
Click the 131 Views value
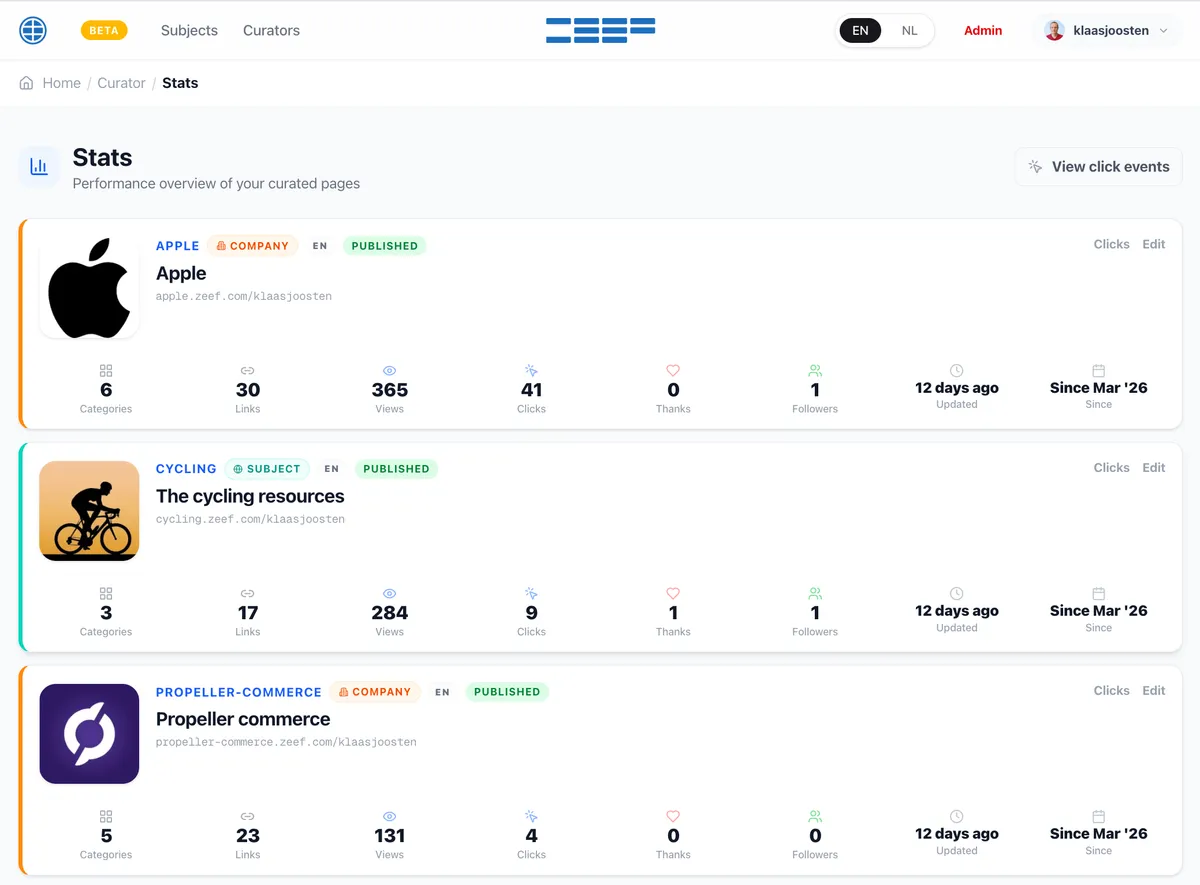(x=390, y=836)
